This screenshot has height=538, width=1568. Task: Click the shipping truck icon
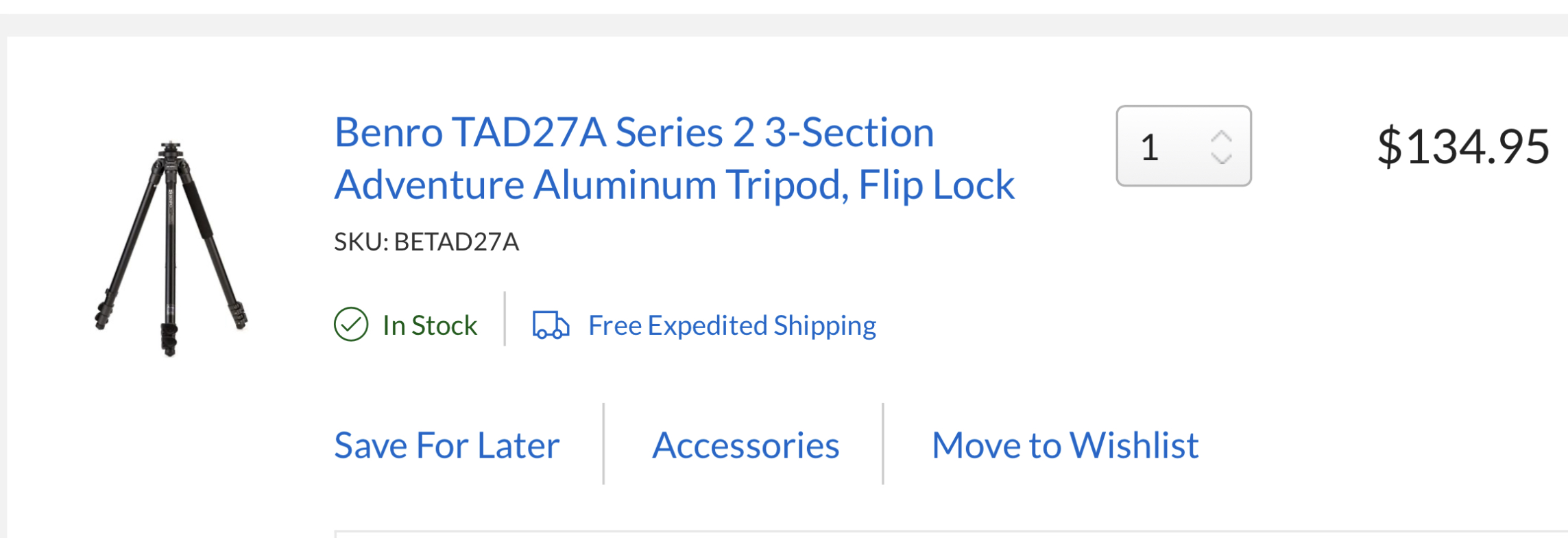click(551, 325)
